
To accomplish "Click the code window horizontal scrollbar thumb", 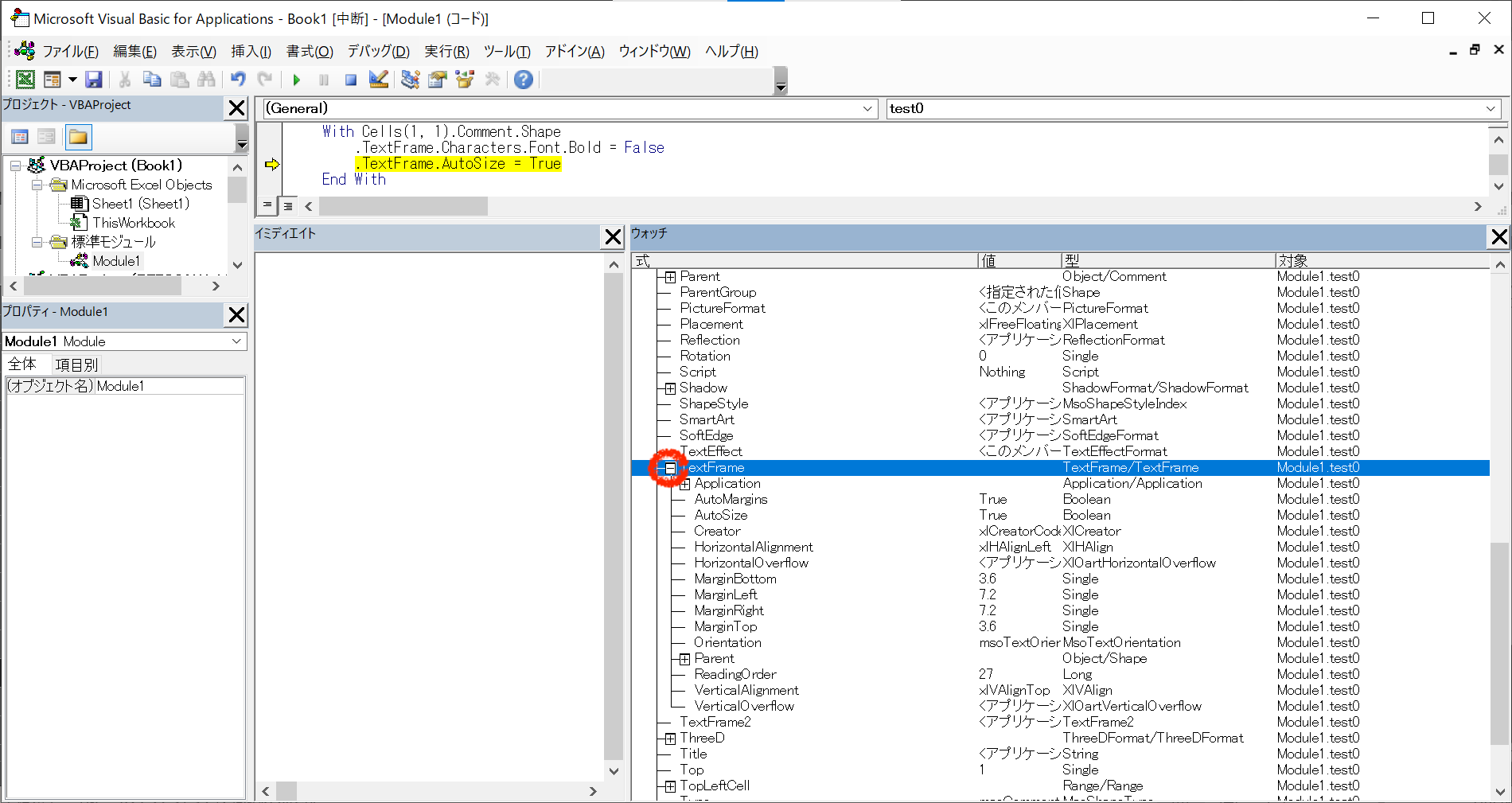I will (403, 206).
